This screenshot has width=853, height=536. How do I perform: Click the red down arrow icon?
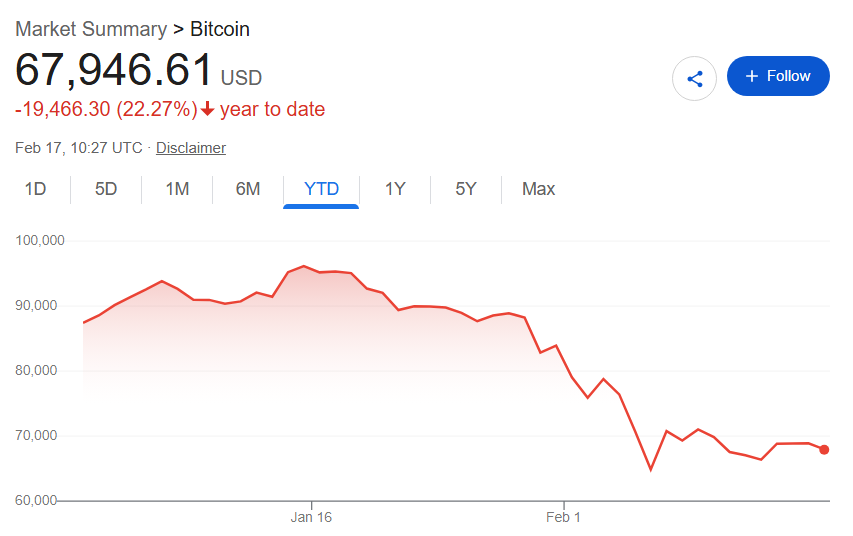(208, 110)
